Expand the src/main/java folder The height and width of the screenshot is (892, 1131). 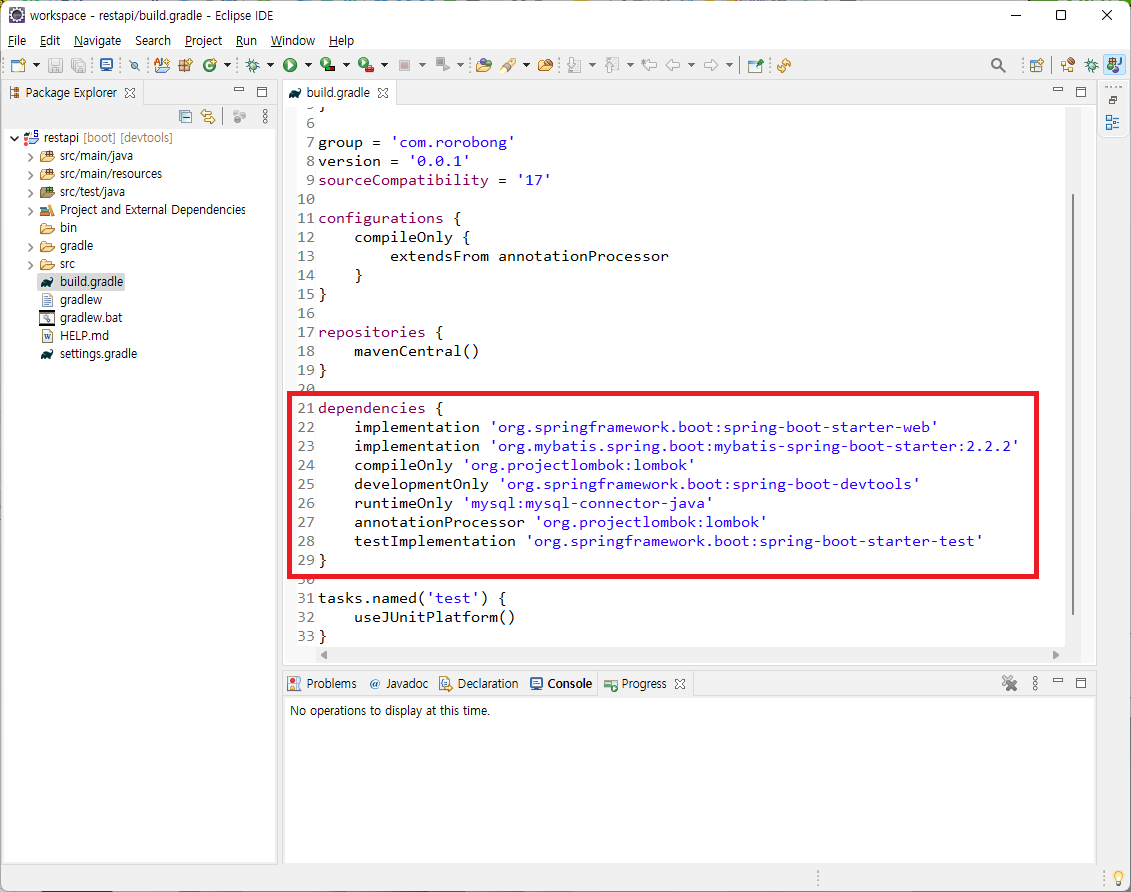tap(30, 156)
